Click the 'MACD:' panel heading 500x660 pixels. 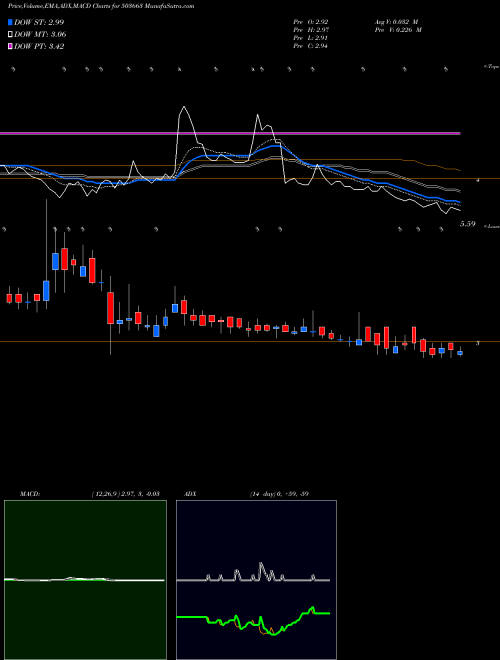[29, 494]
